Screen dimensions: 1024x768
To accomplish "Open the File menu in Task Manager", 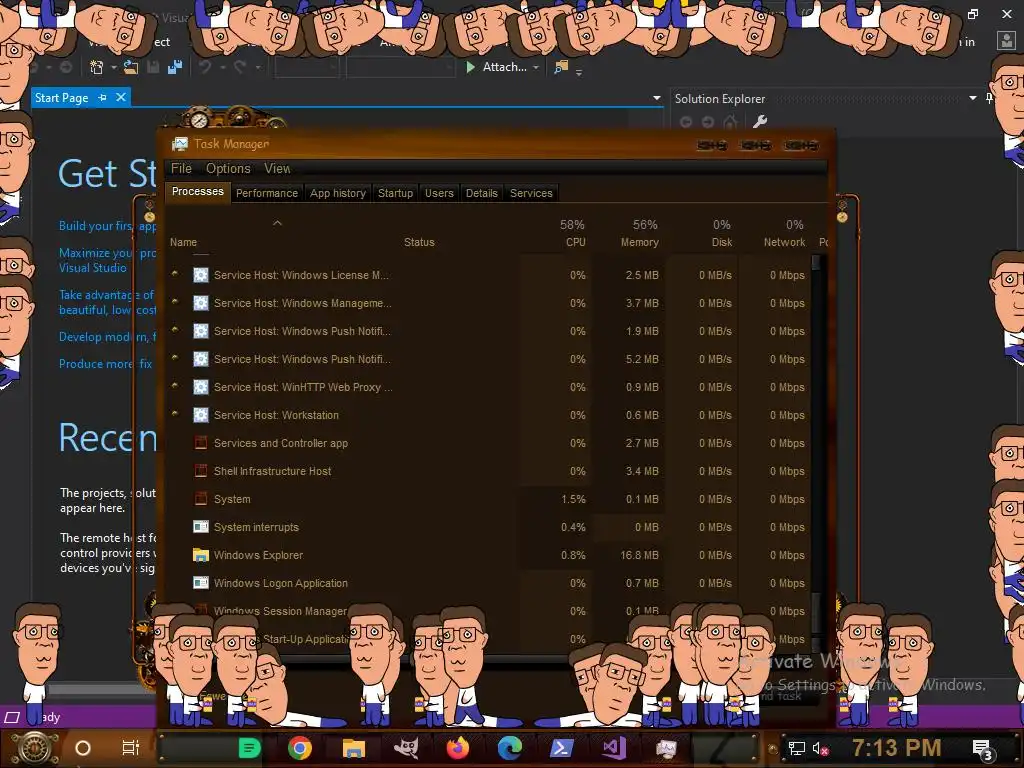I will tap(181, 168).
